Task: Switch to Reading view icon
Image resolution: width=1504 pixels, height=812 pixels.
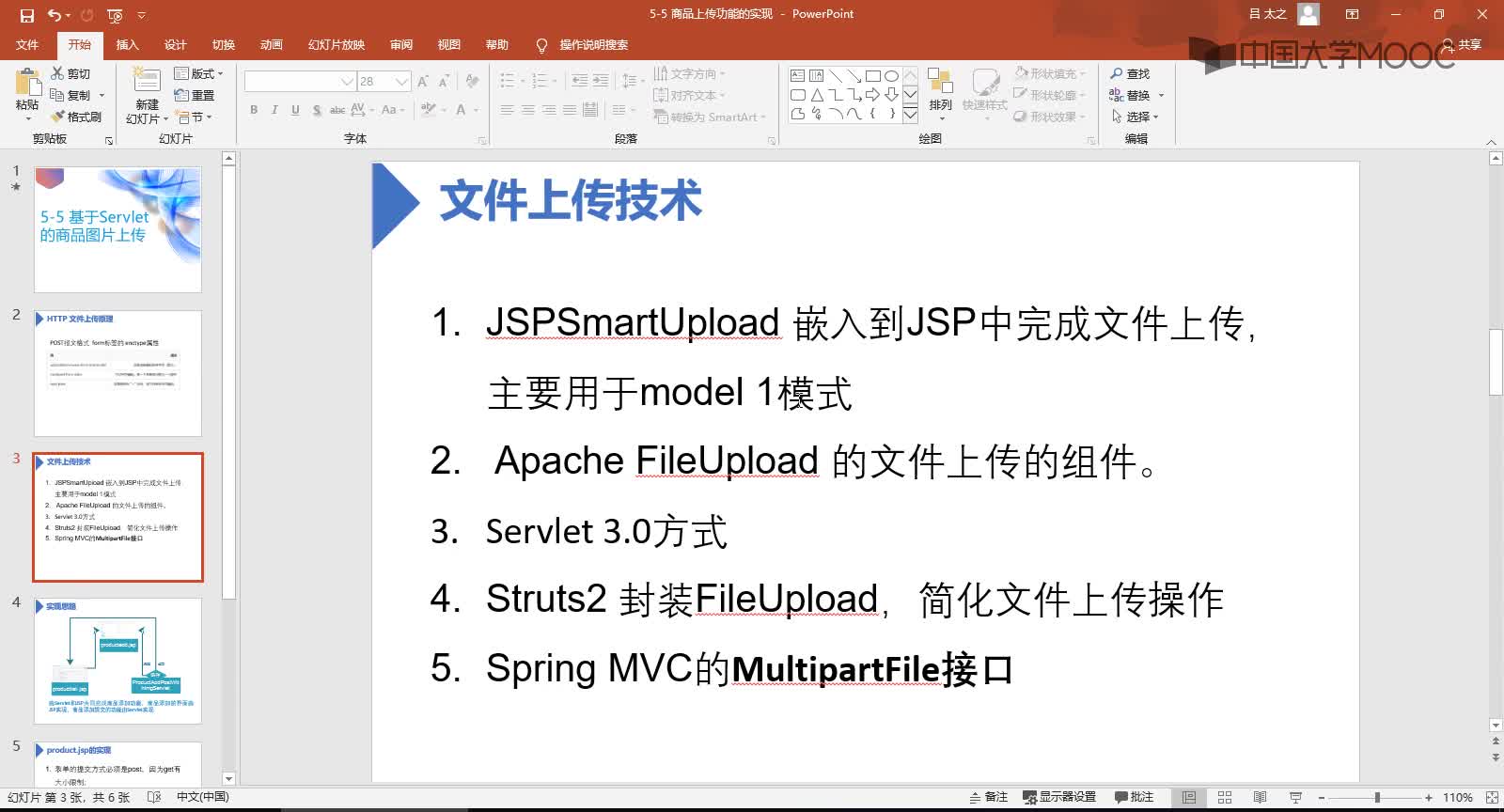Action: point(1260,797)
